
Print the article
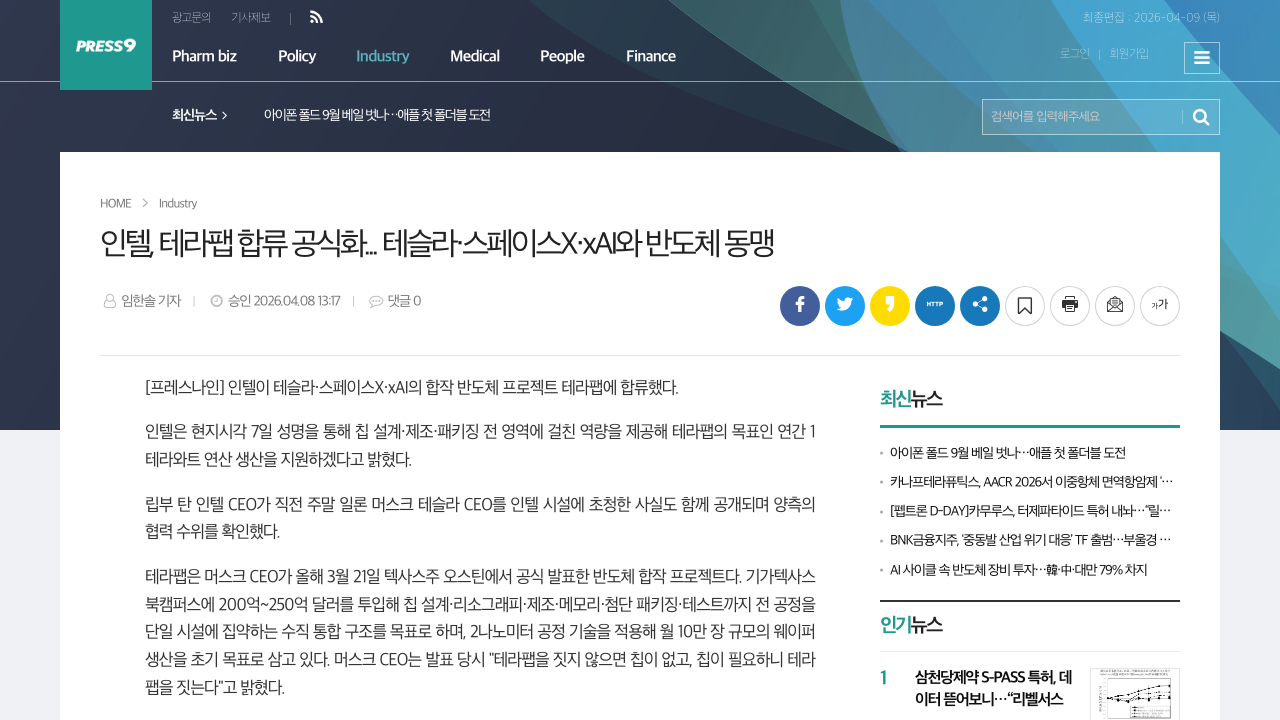(1070, 306)
